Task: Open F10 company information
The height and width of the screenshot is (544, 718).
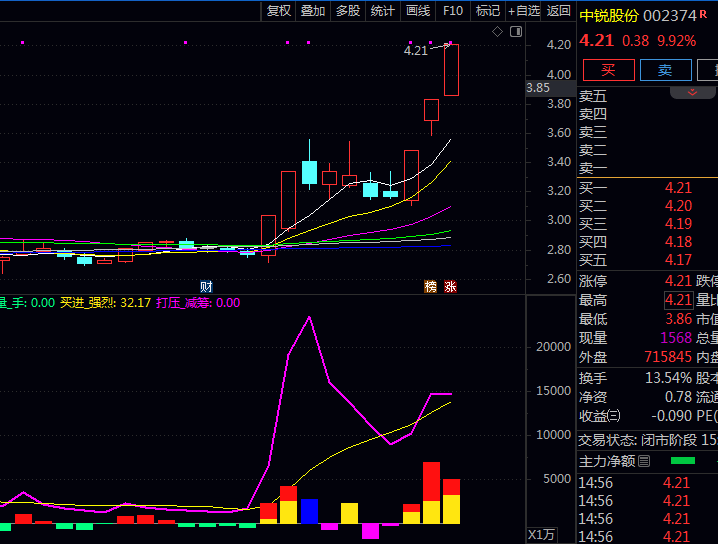Action: [x=453, y=11]
